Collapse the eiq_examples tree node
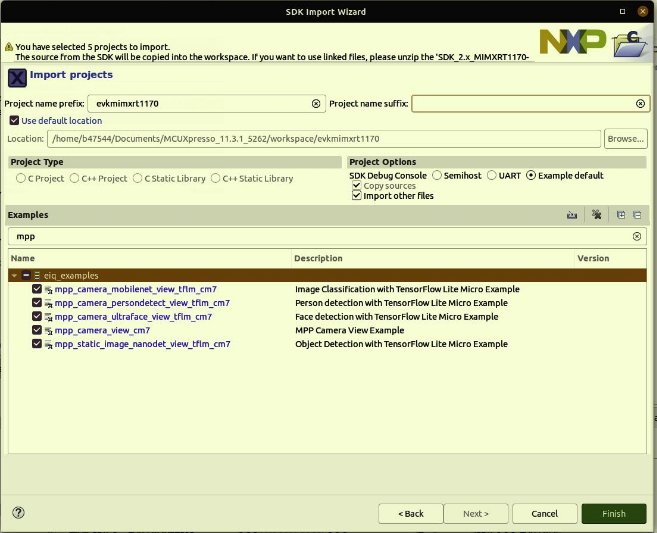657x533 pixels. pyautogui.click(x=14, y=276)
